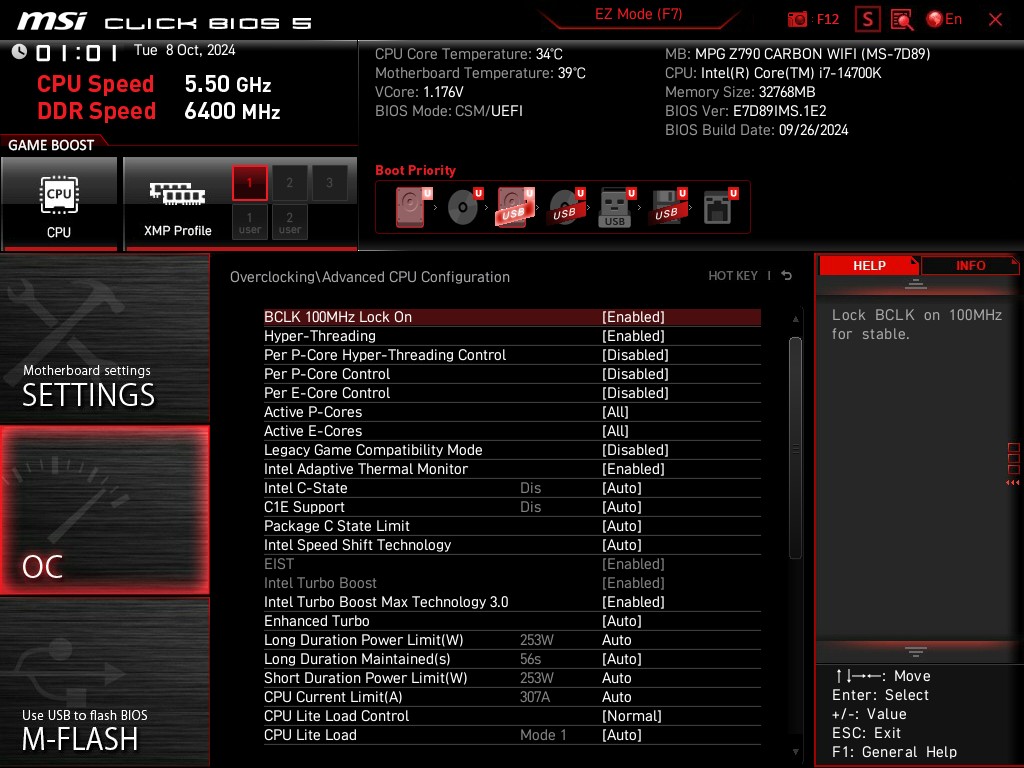
Task: Open the Favorites (S) icon in titlebar
Action: (866, 19)
